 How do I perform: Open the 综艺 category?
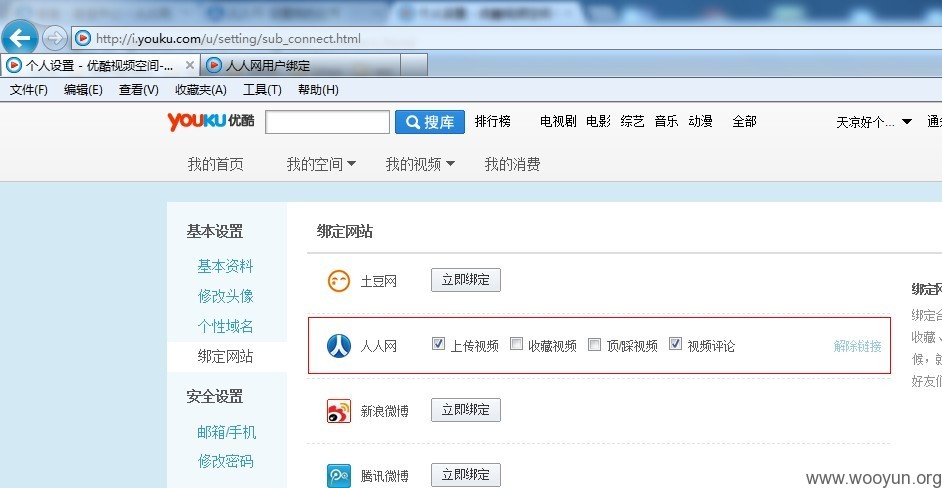coord(632,121)
